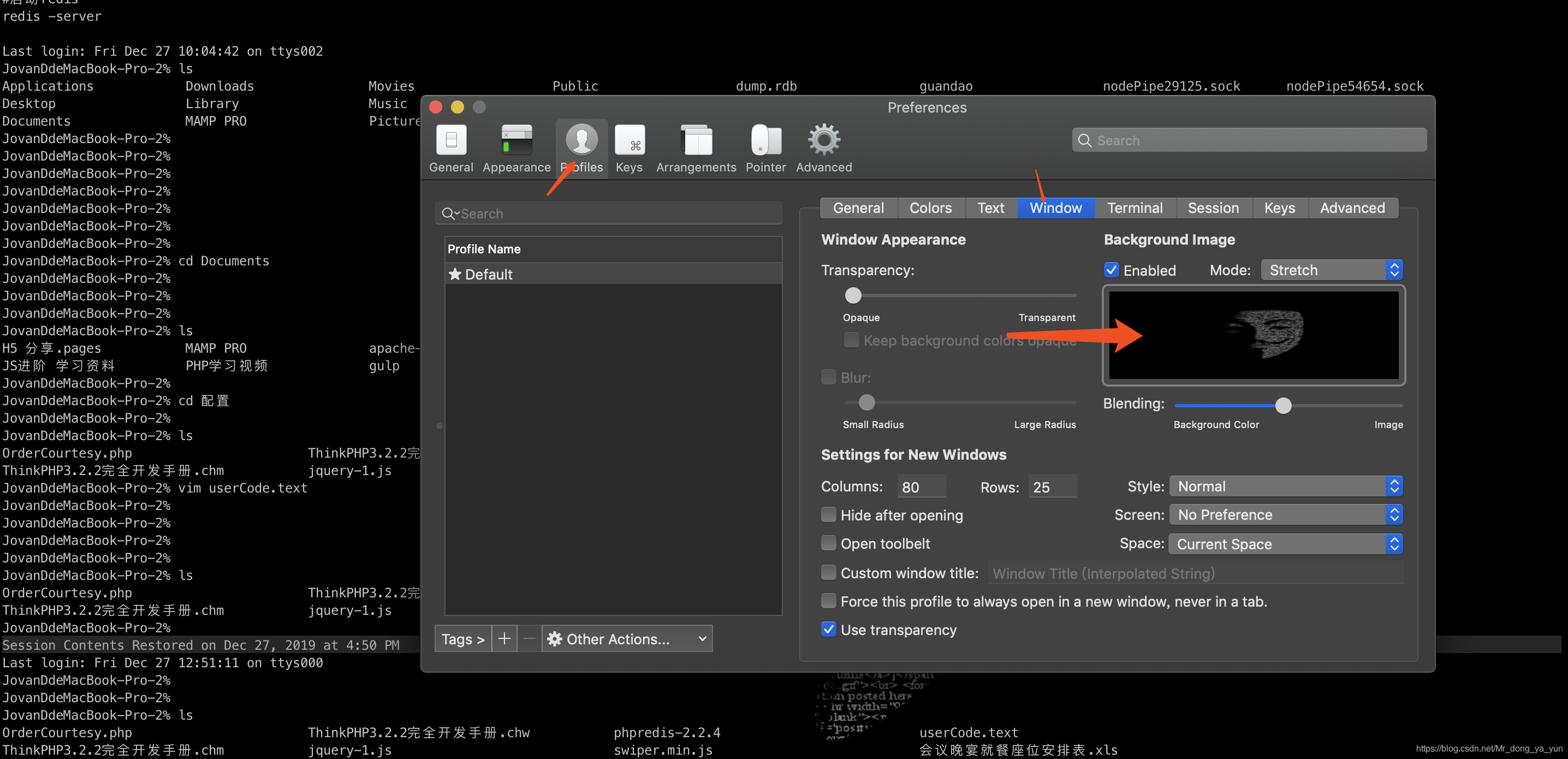The height and width of the screenshot is (759, 1568).
Task: Click the Blending slider handle
Action: click(1283, 405)
